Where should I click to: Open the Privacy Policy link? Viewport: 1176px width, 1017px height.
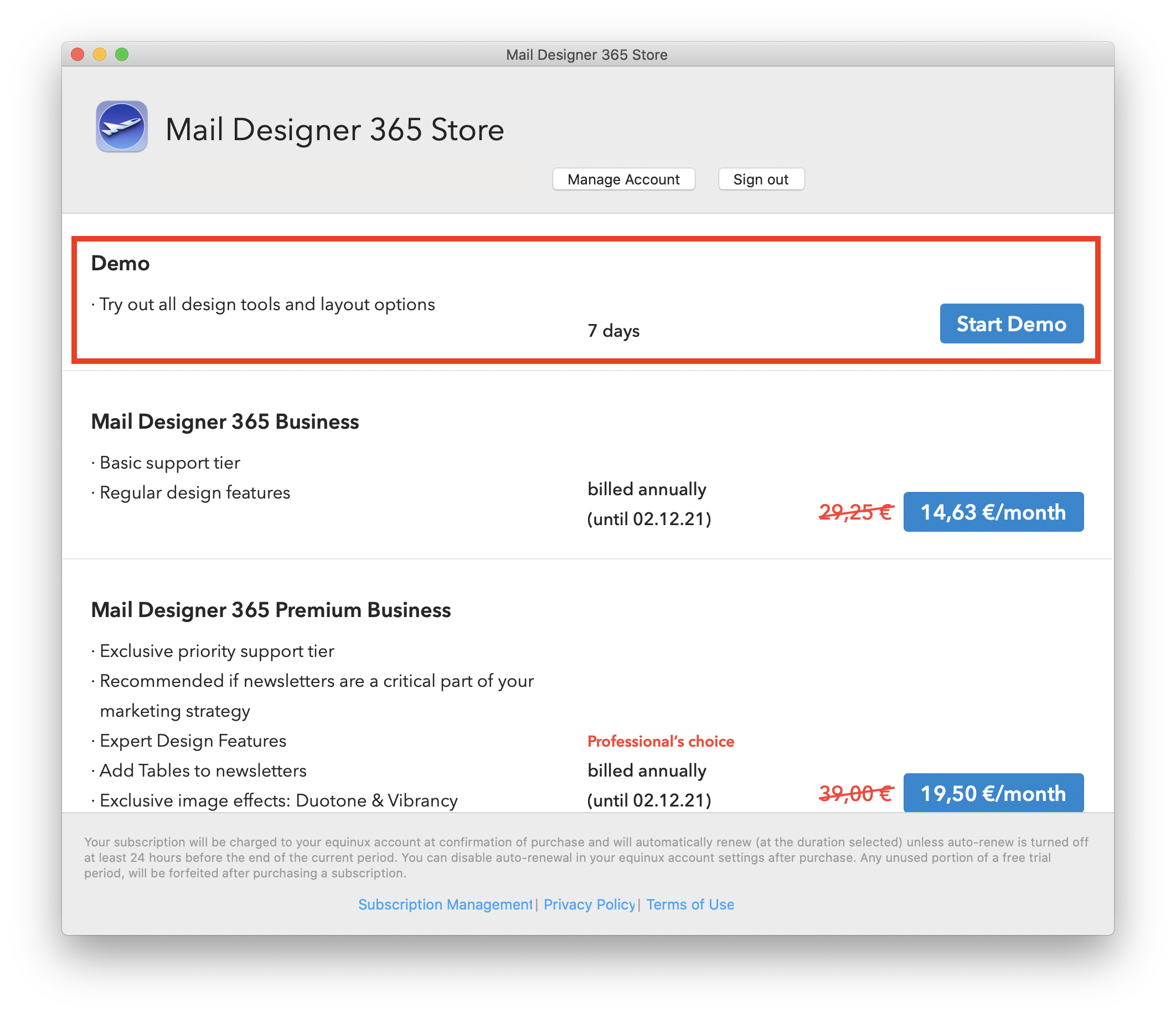(589, 904)
